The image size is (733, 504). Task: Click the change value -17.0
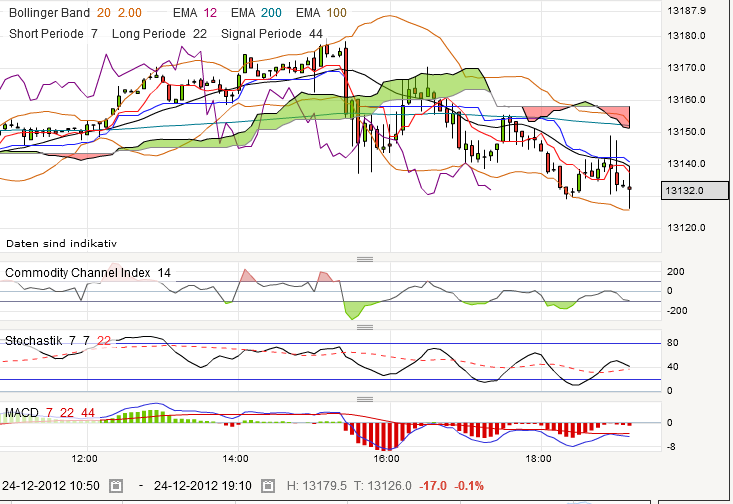pos(433,486)
